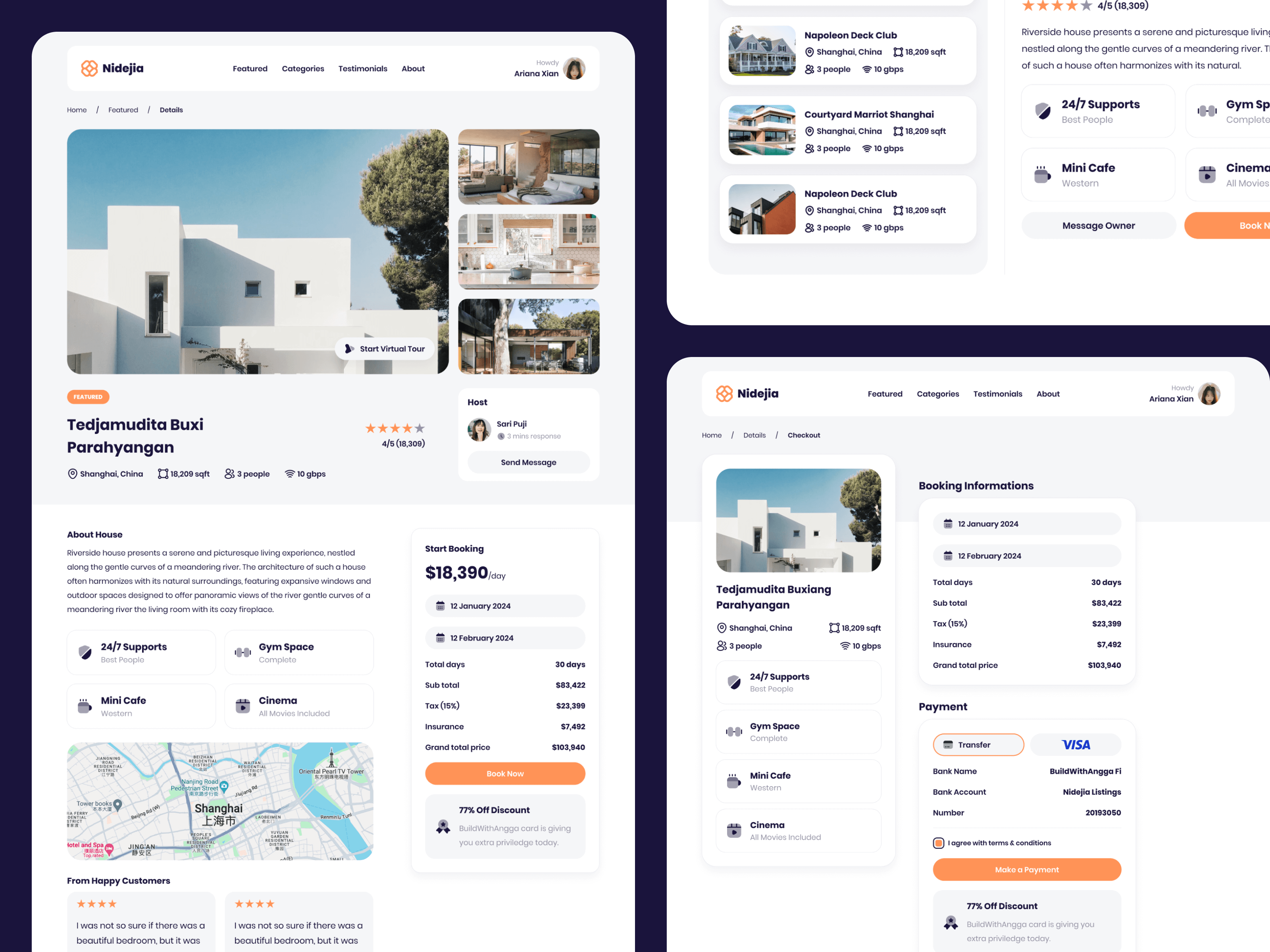This screenshot has height=952, width=1270.
Task: Check I agree with terms & conditions
Action: point(939,843)
